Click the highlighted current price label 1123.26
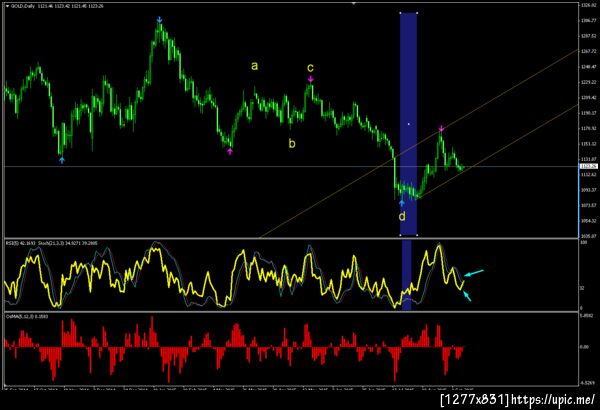Screen dimensions: 600x410 (588, 166)
